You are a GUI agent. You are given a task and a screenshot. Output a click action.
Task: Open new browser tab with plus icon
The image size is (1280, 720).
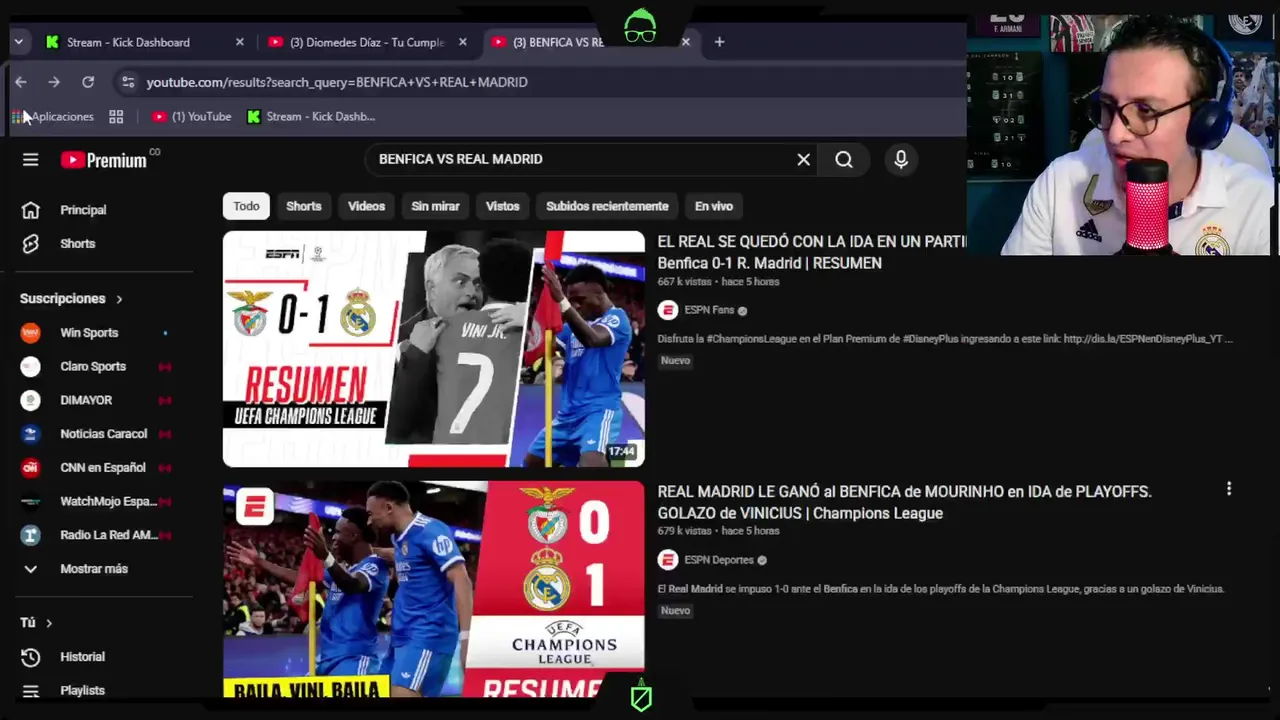click(719, 42)
